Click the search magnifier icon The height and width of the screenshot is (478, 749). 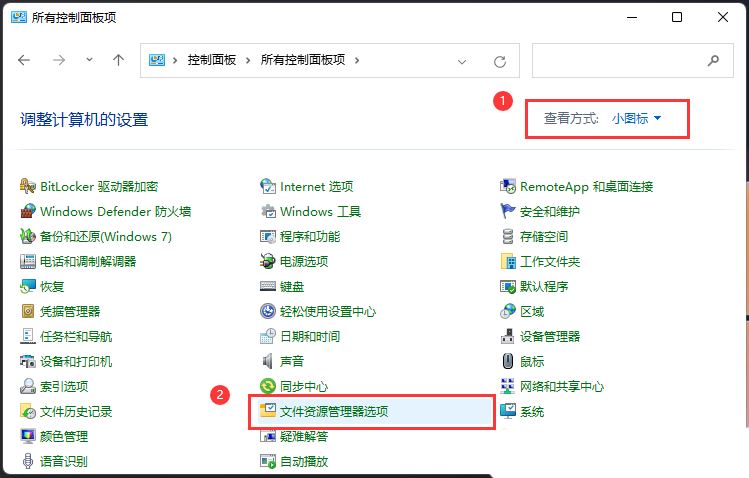pos(713,60)
